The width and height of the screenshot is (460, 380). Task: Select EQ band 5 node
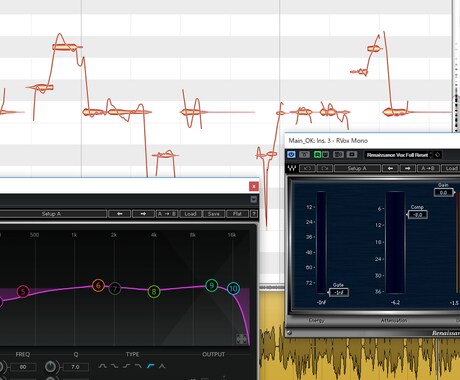tap(23, 292)
